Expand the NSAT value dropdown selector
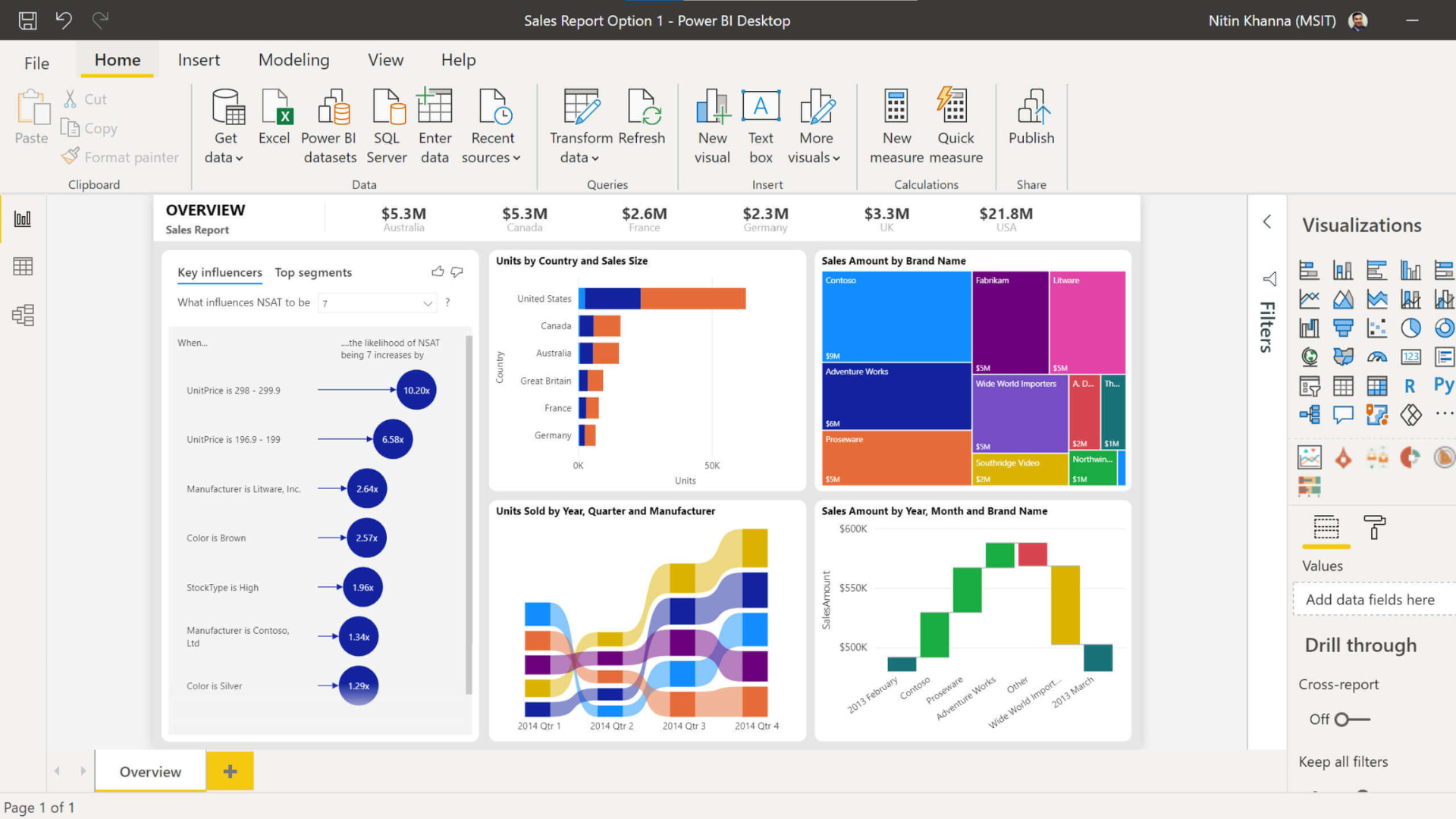 point(429,302)
